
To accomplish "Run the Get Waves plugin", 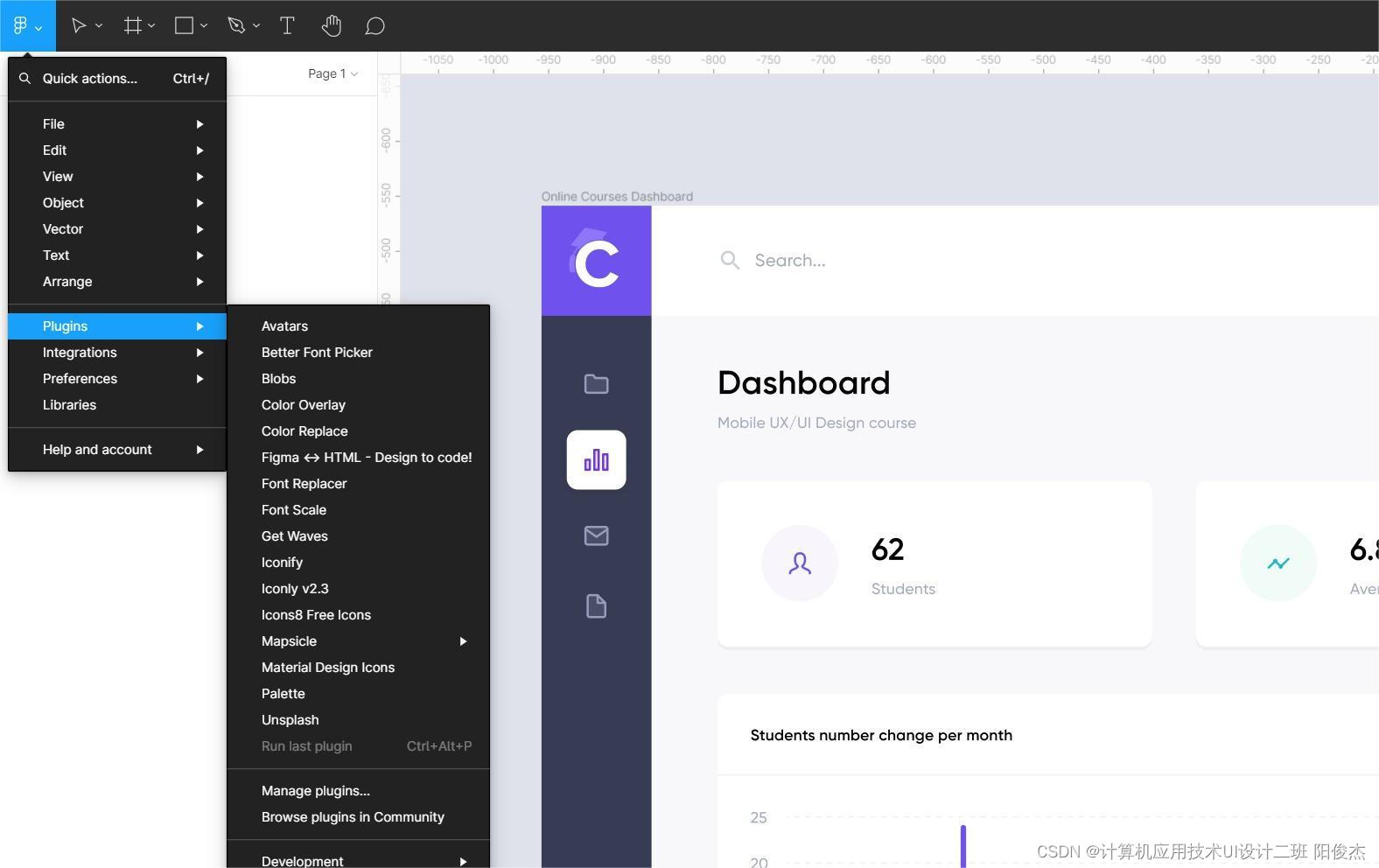I will click(x=358, y=536).
